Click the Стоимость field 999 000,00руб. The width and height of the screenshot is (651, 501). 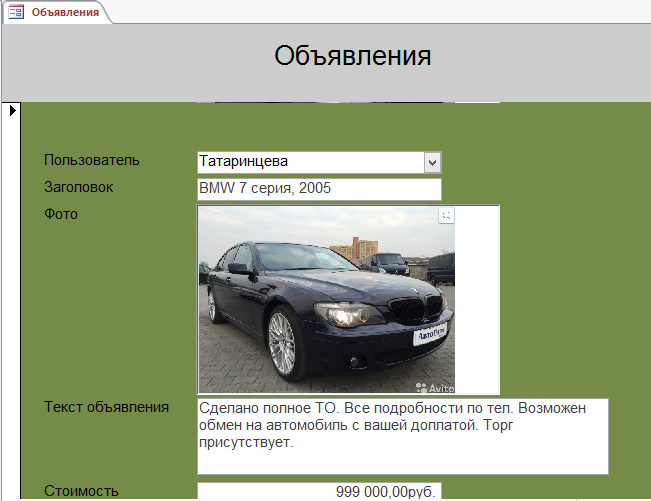click(x=319, y=491)
